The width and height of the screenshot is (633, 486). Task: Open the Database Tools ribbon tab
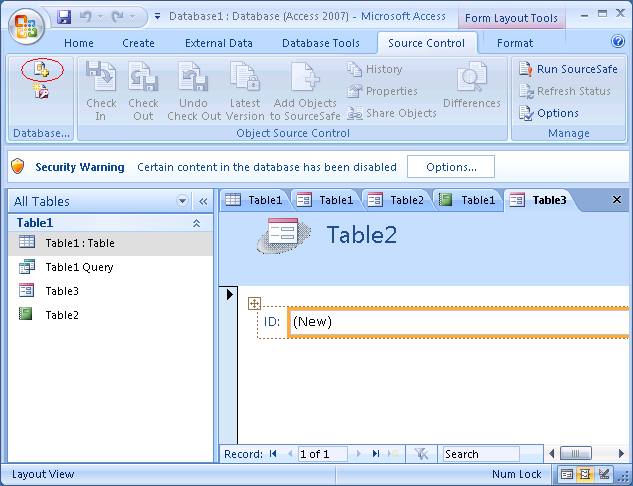(320, 43)
